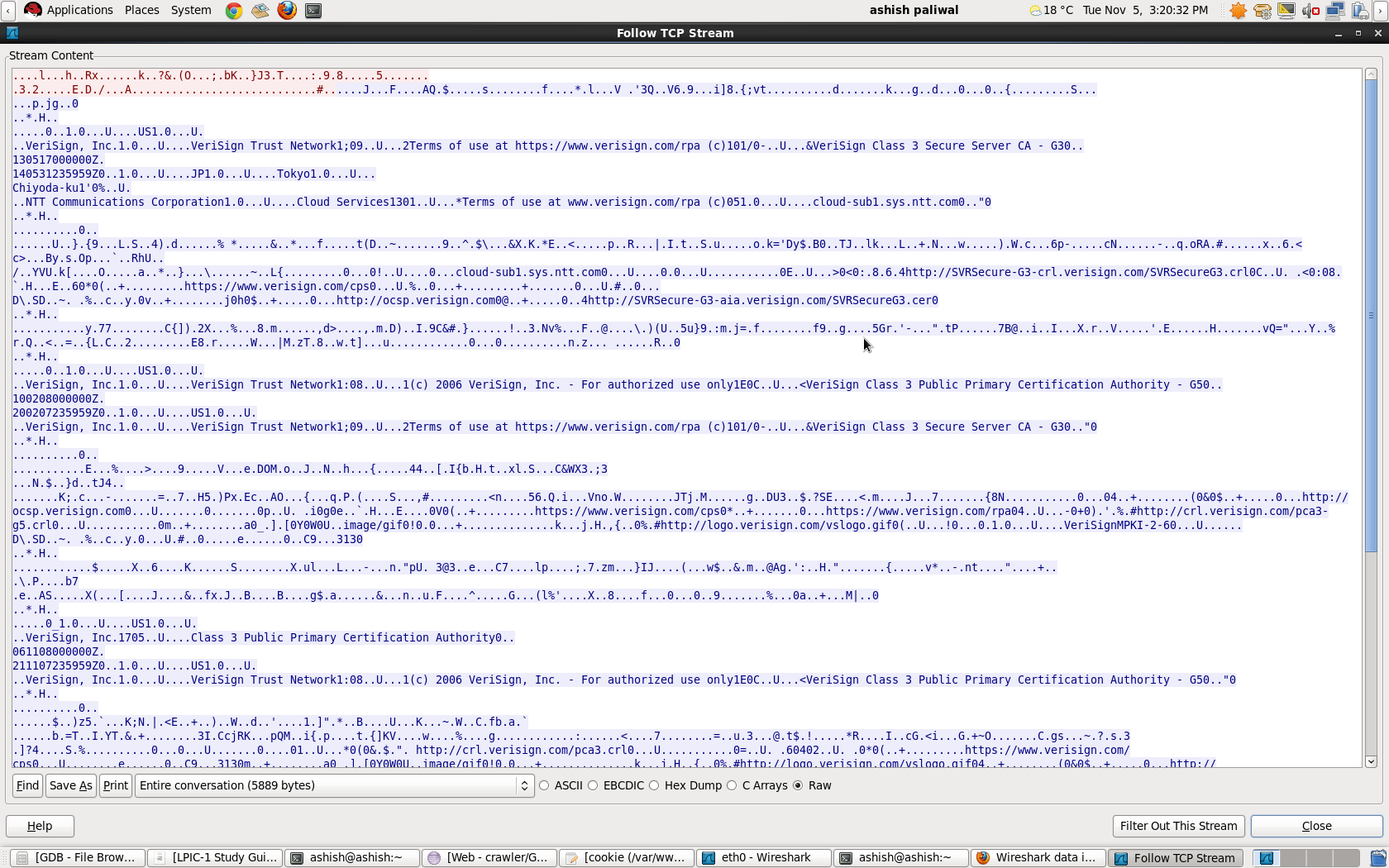Screen dimensions: 1389x868
Task: Open the network connections tray icon
Action: click(1335, 11)
